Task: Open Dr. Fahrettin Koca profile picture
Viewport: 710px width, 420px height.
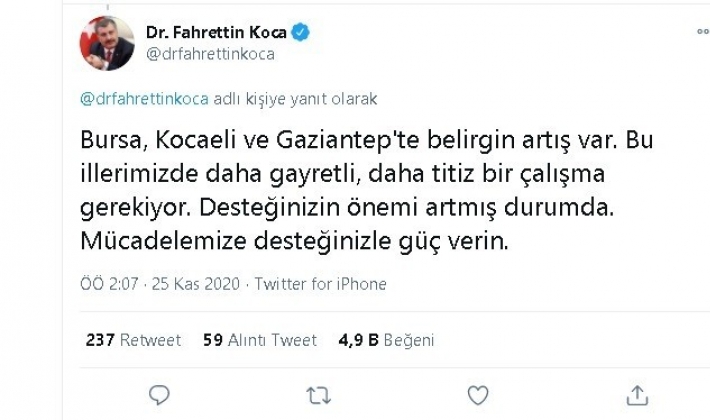Action: [107, 43]
